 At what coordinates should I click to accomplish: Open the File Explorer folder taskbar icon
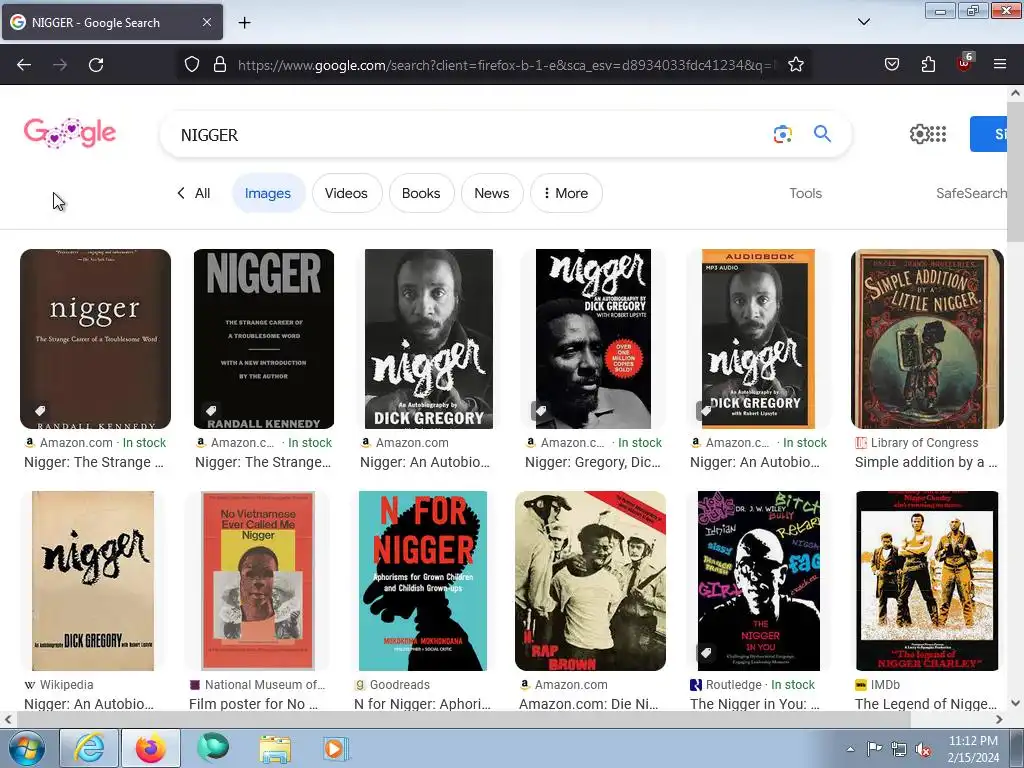(x=275, y=748)
